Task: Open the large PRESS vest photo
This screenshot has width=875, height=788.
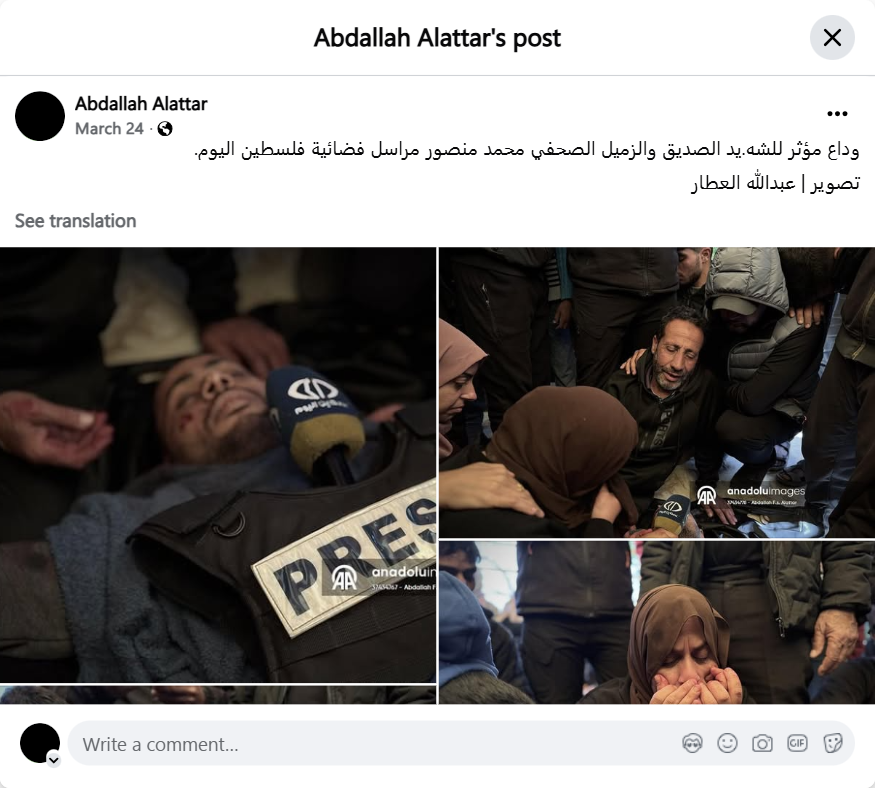Action: (x=218, y=465)
